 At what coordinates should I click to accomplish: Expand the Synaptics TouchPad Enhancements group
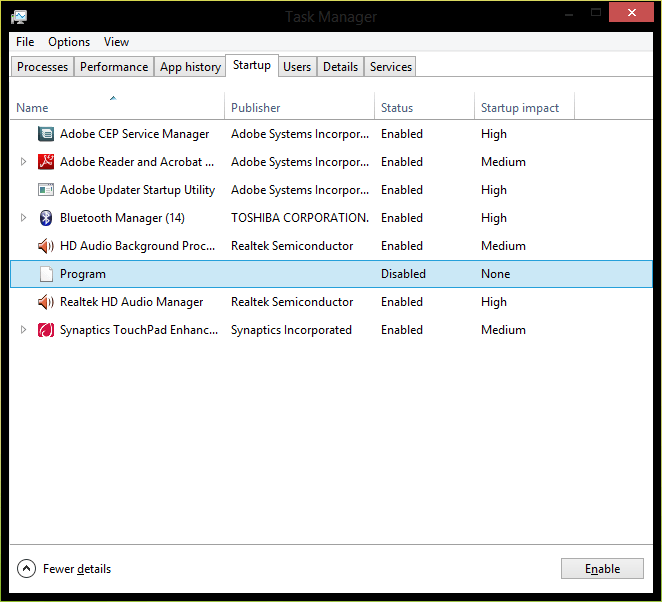24,330
